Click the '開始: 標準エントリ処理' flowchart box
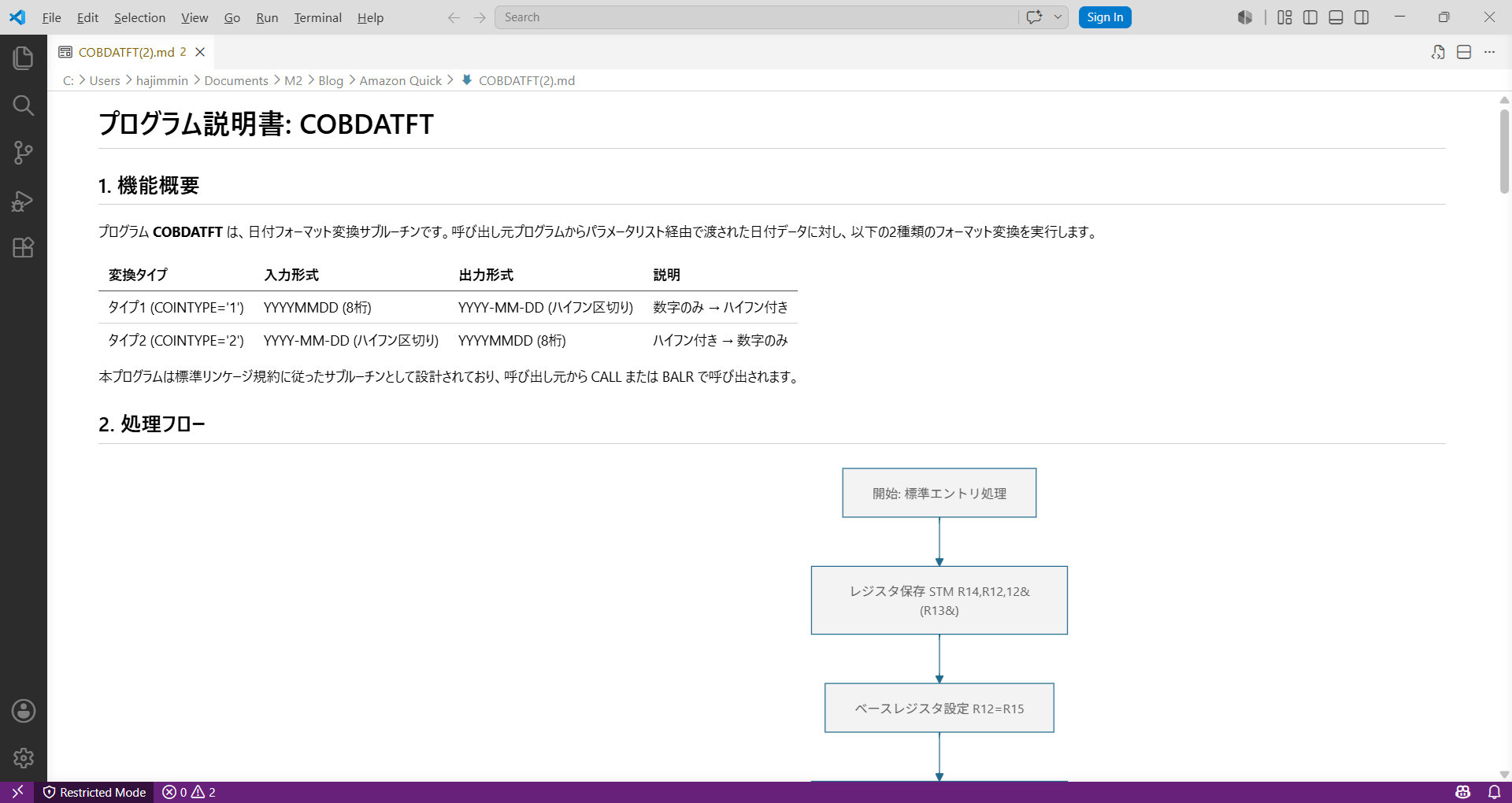Image resolution: width=1512 pixels, height=803 pixels. (x=939, y=493)
